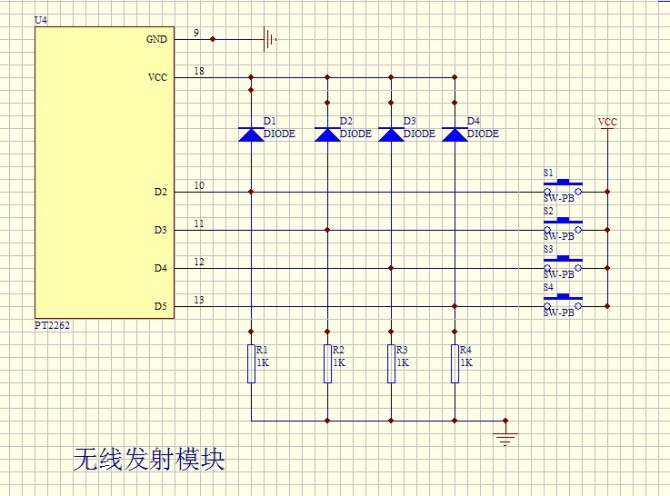
Task: Click ground symbol beside pin 9
Action: [269, 39]
